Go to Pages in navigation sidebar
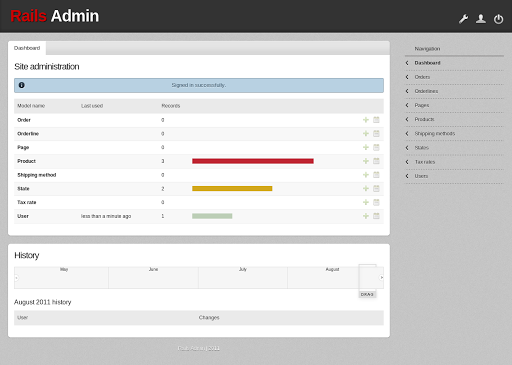 point(422,105)
